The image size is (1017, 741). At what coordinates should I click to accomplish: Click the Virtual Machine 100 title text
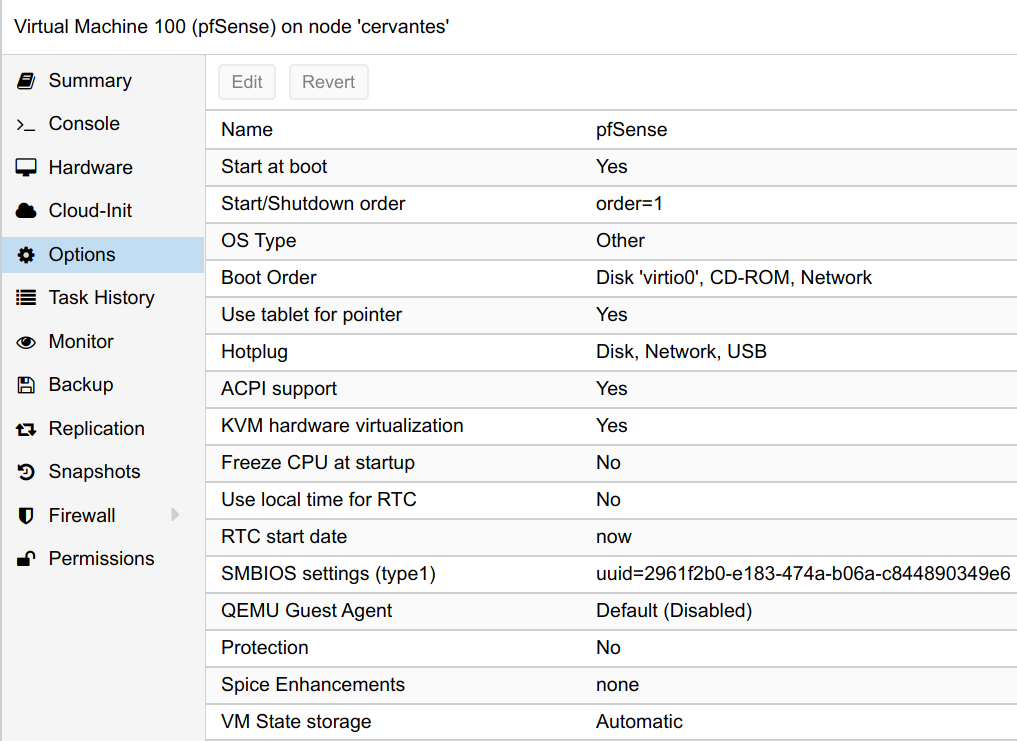pyautogui.click(x=232, y=27)
